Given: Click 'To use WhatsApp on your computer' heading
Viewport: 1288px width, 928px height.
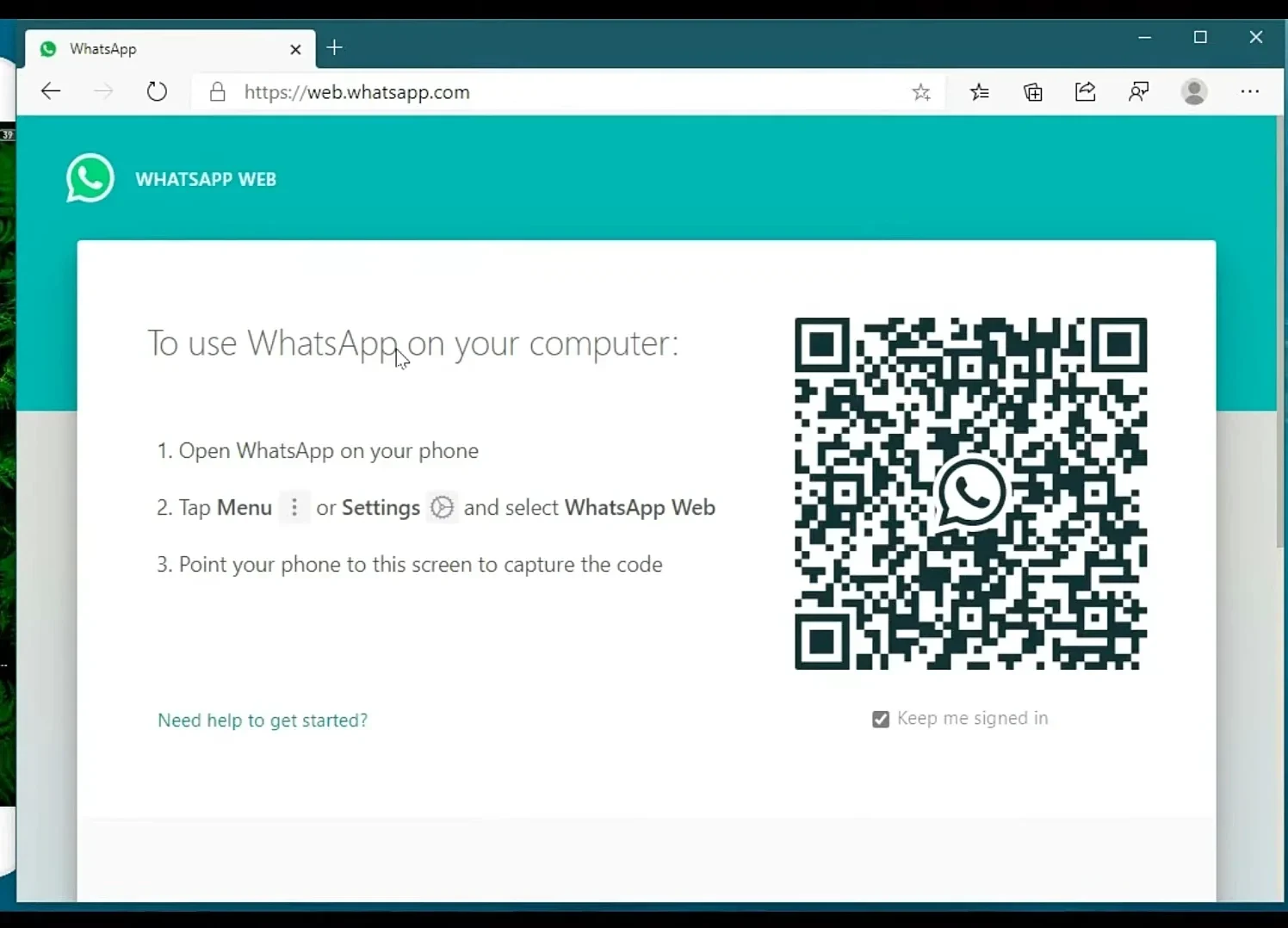Looking at the screenshot, I should tap(413, 343).
